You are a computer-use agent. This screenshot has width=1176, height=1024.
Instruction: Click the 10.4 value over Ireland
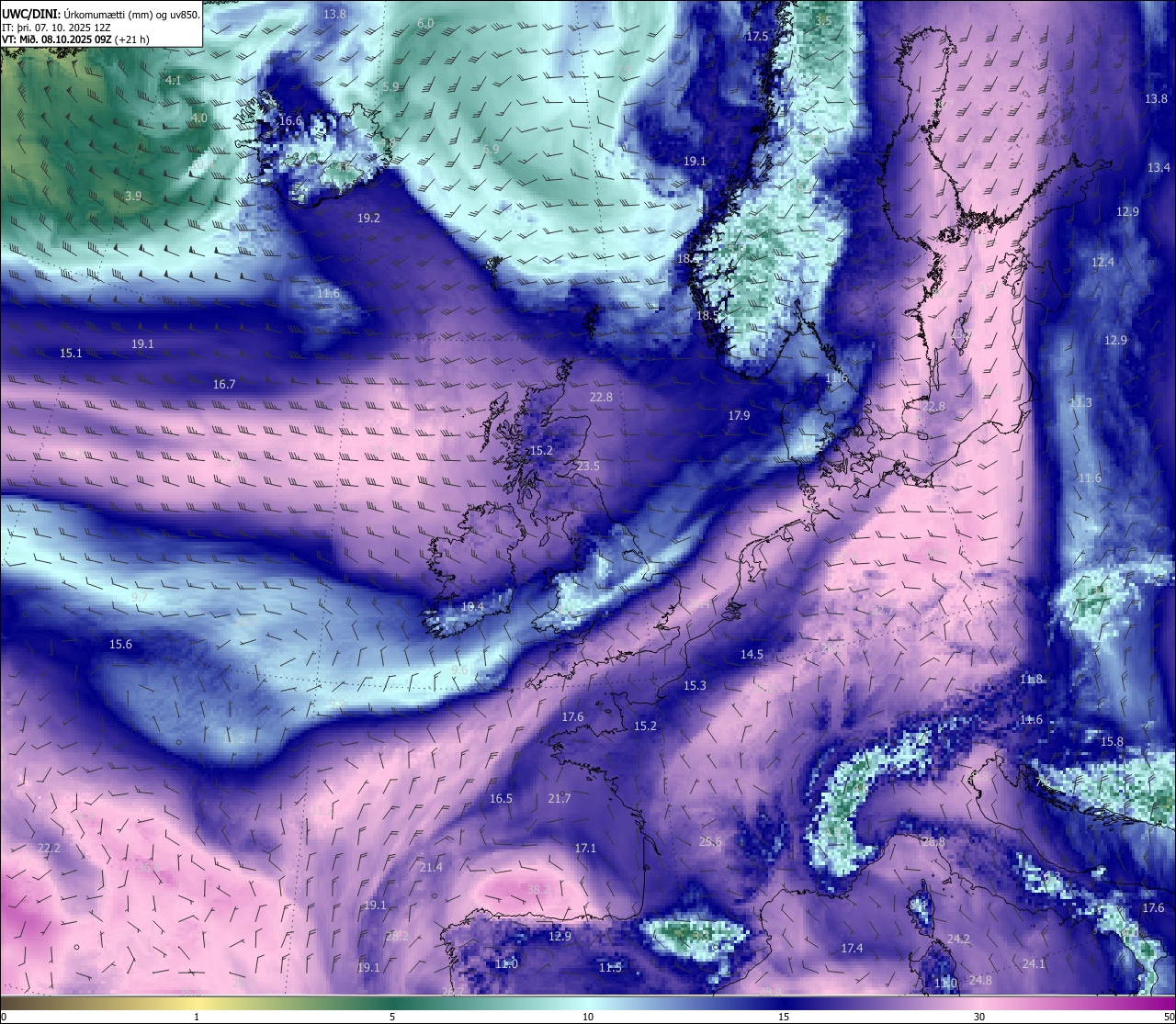point(472,606)
